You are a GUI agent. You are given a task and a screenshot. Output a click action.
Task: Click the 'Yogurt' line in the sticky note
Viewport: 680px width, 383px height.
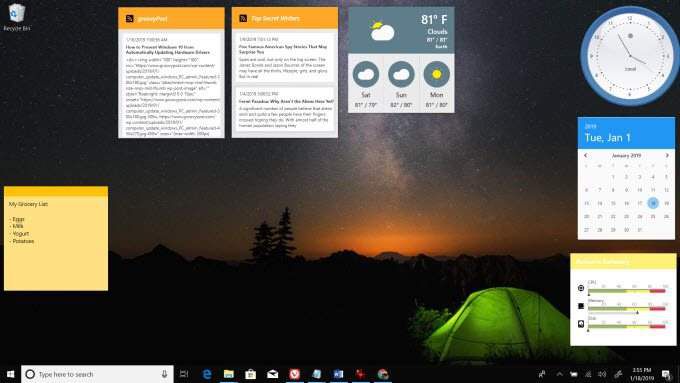[20, 233]
